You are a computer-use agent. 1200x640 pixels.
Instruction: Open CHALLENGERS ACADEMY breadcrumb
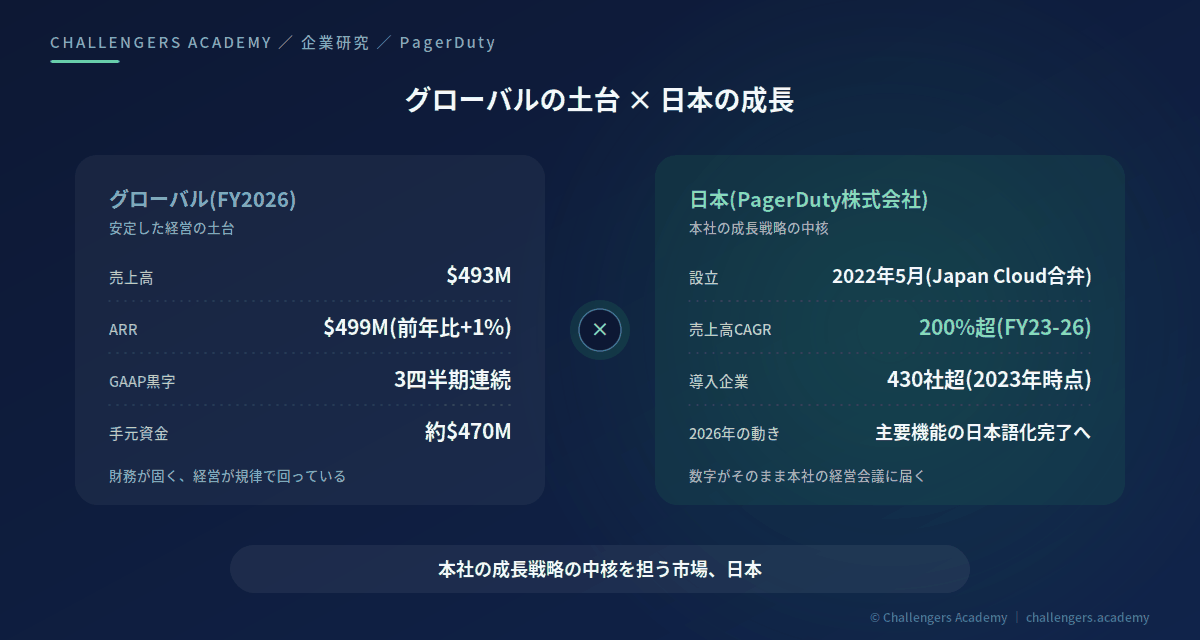coord(161,42)
